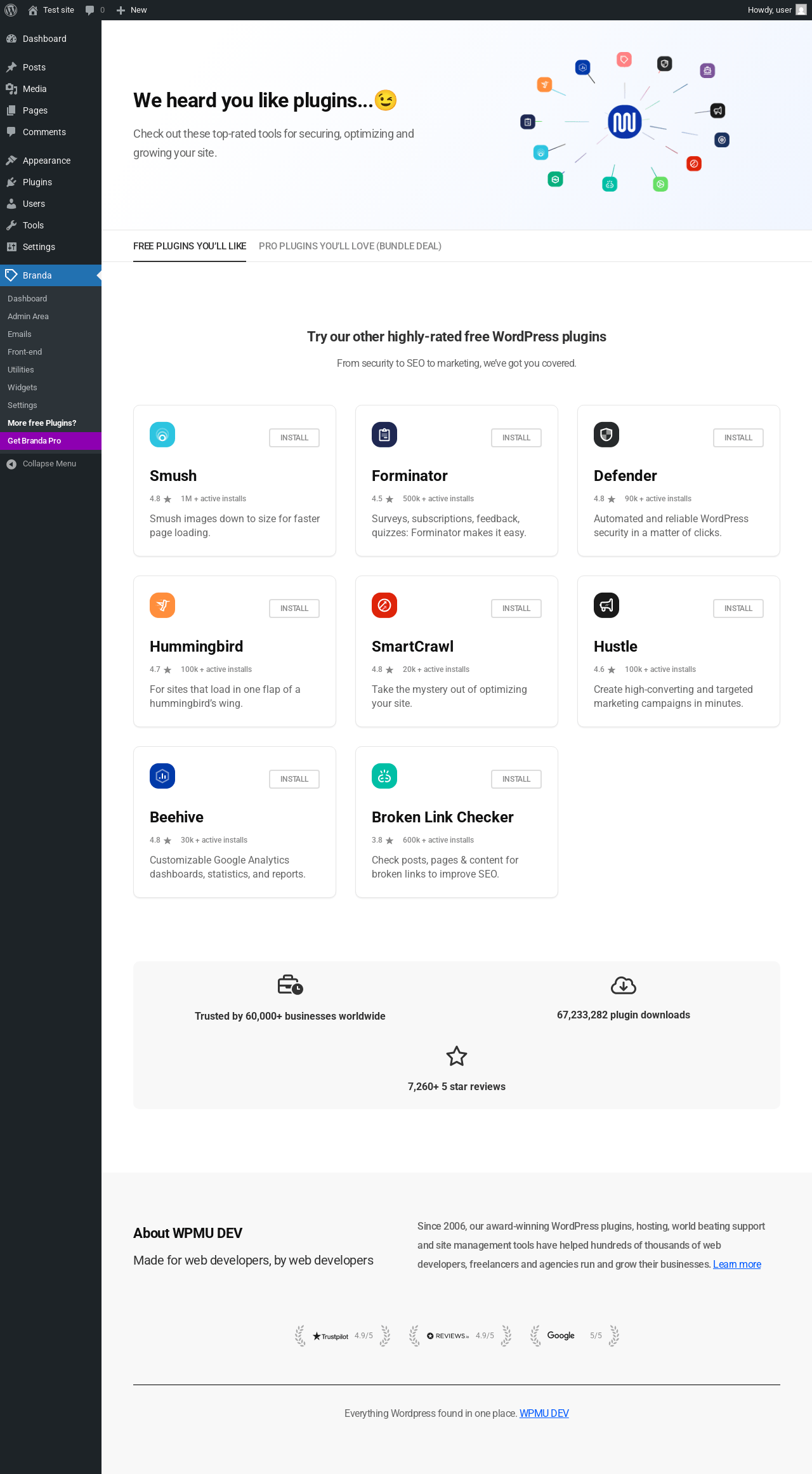
Task: Select More free Plugins? submenu item
Action: point(51,423)
